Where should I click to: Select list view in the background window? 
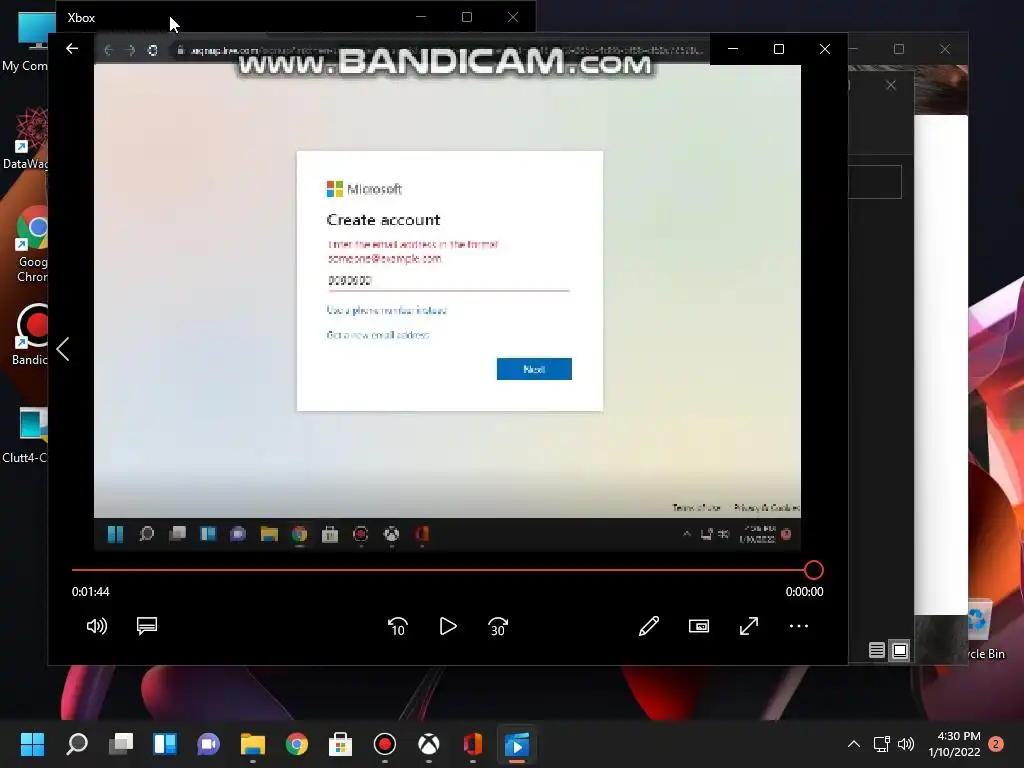click(x=877, y=650)
